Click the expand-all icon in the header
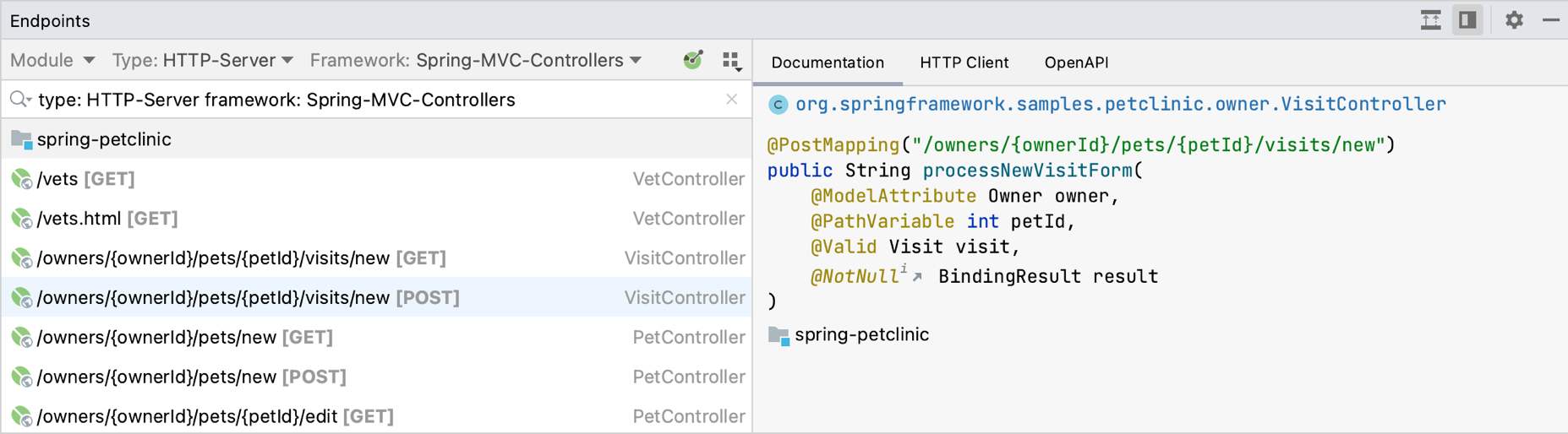This screenshot has height=434, width=1568. coord(1430,20)
